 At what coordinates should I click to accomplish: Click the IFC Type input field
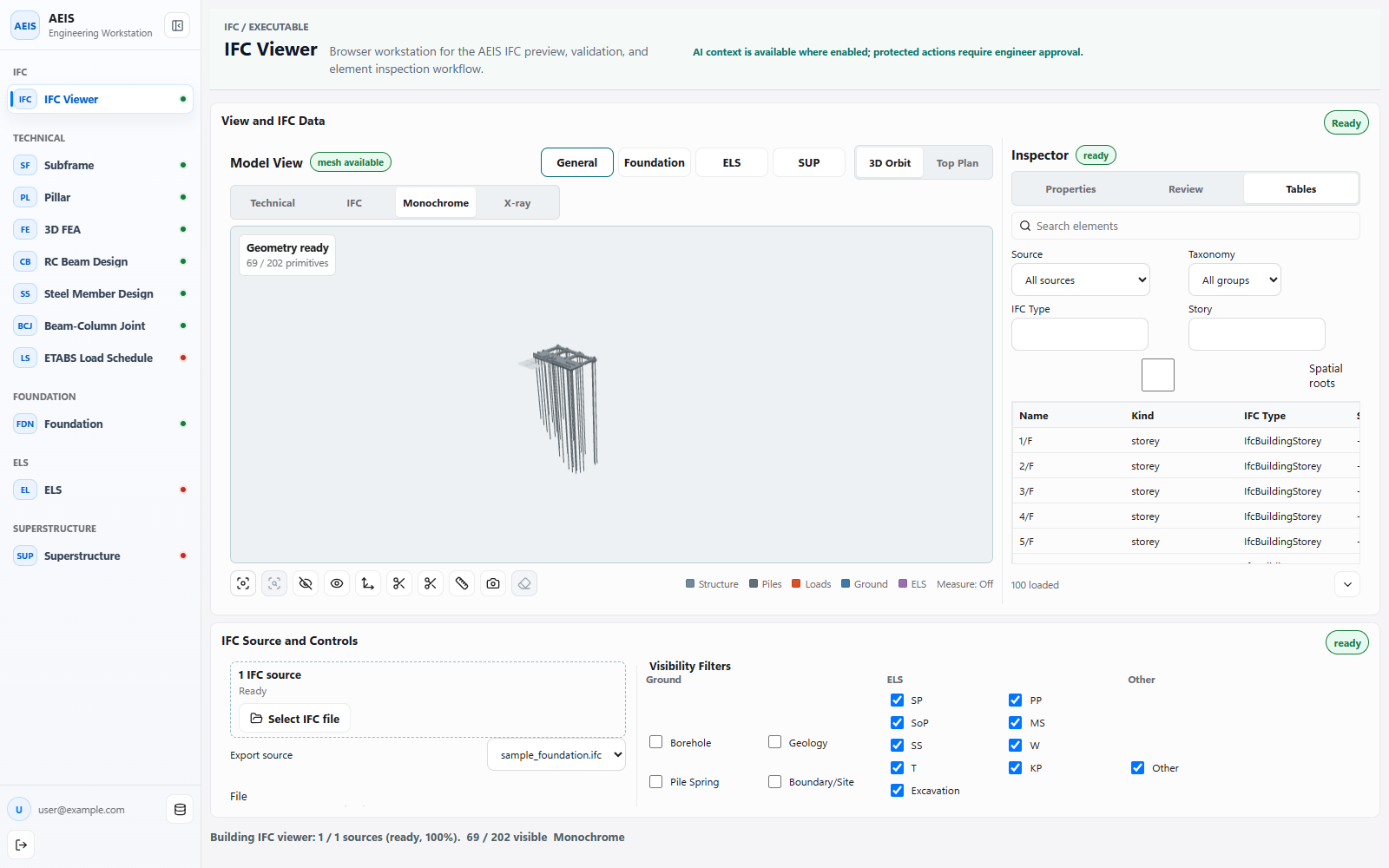(x=1080, y=334)
